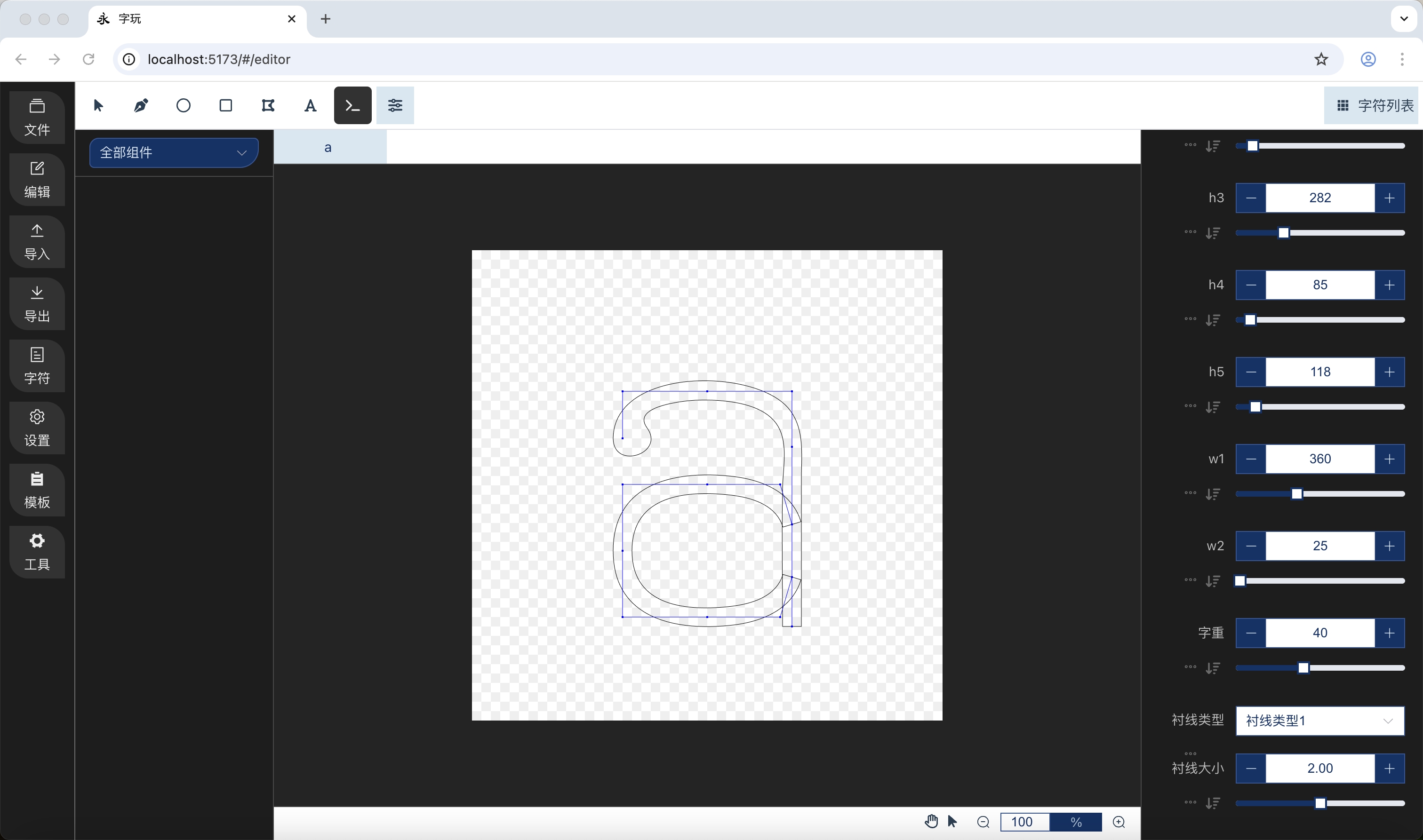1423x840 pixels.
Task: Click the zoom in magnifier icon
Action: tap(1119, 822)
